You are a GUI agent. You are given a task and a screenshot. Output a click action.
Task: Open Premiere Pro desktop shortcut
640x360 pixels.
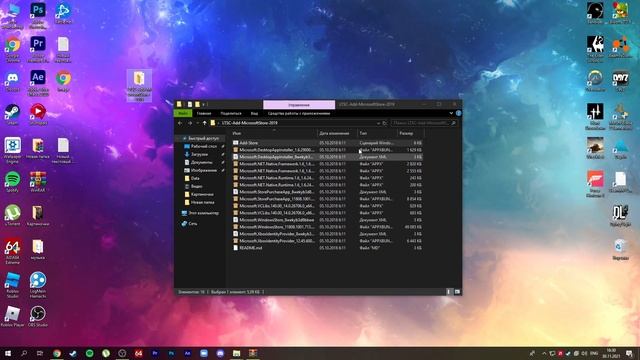(38, 49)
